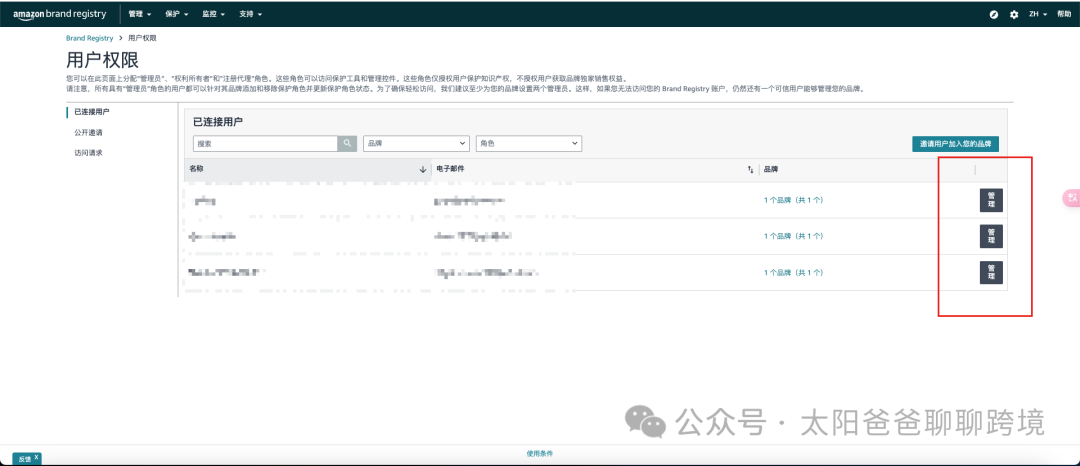Click the 电子邮件 column header text
This screenshot has width=1080, height=466.
[x=450, y=169]
